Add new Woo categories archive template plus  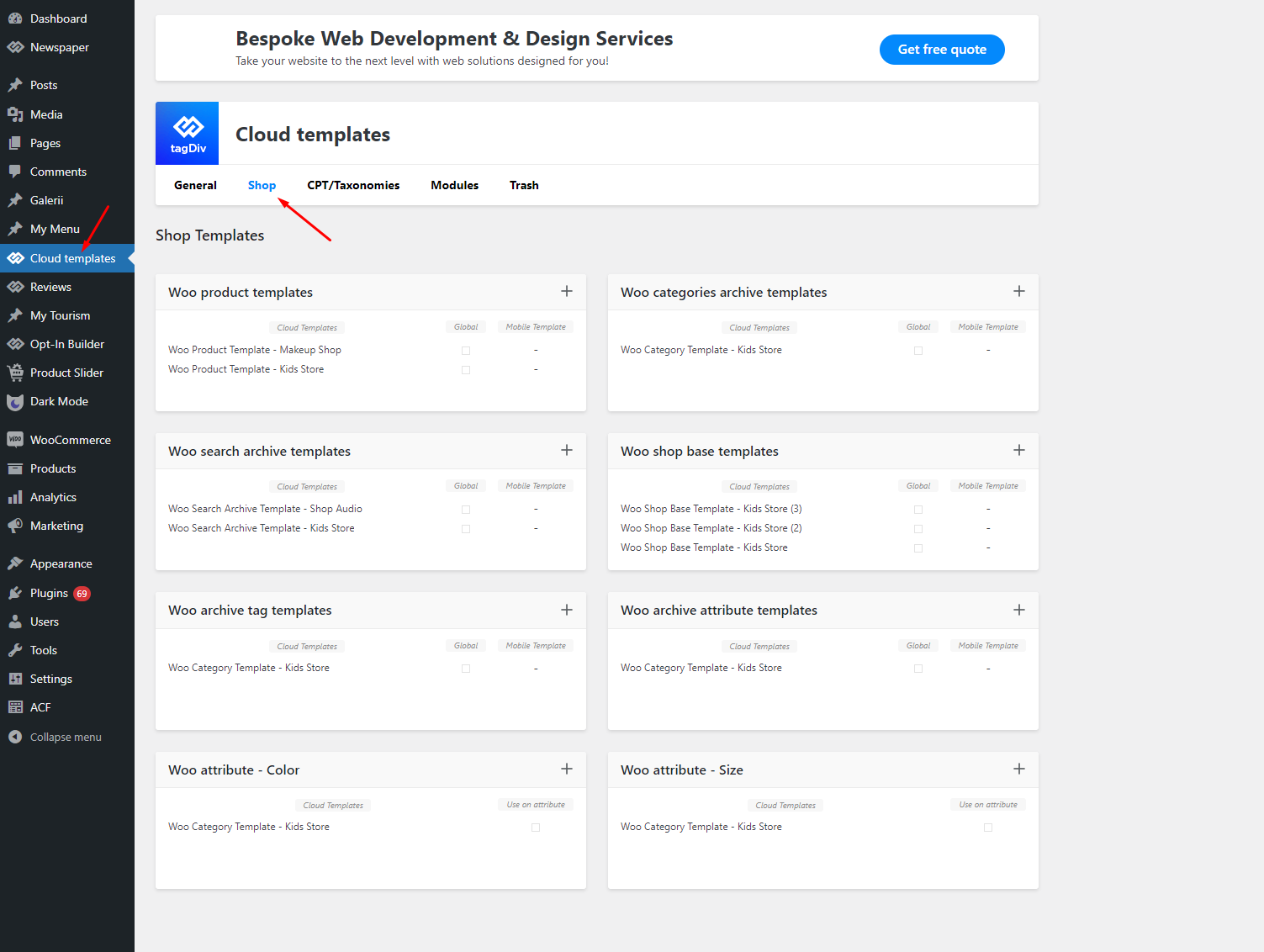[x=1019, y=291]
